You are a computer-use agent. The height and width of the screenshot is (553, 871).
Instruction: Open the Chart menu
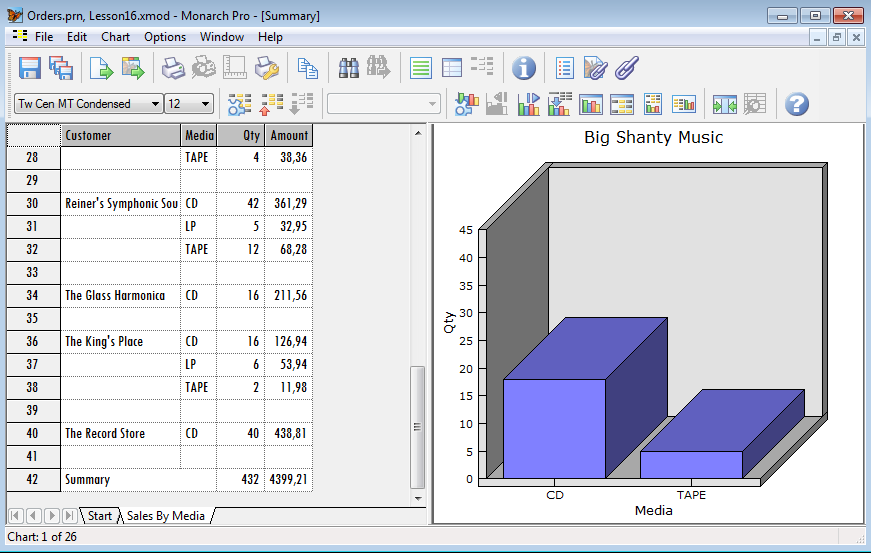click(x=115, y=37)
